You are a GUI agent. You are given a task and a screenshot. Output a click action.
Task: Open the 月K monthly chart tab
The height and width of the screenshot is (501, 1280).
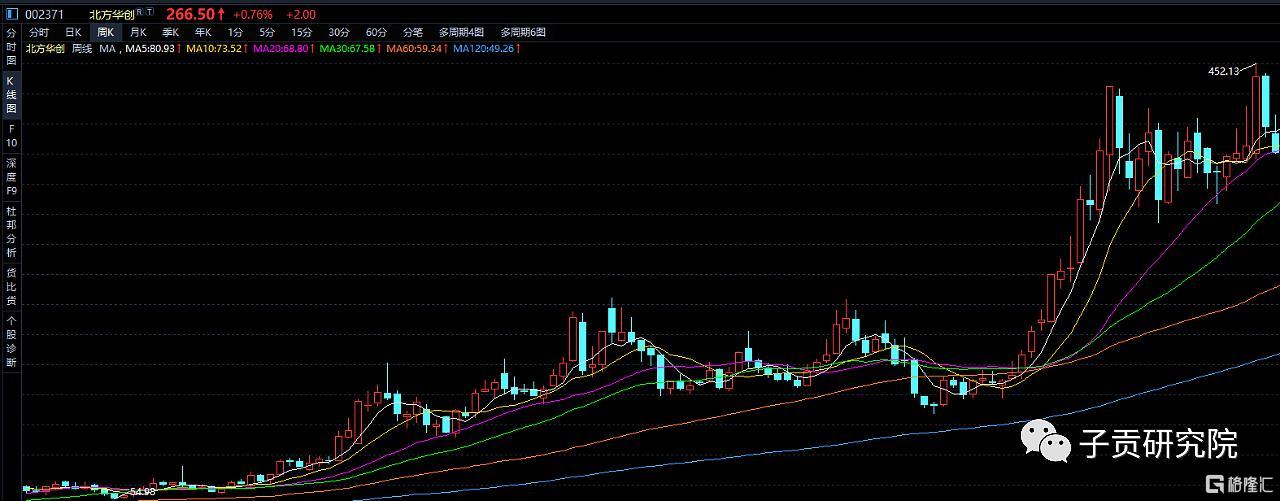tap(138, 32)
